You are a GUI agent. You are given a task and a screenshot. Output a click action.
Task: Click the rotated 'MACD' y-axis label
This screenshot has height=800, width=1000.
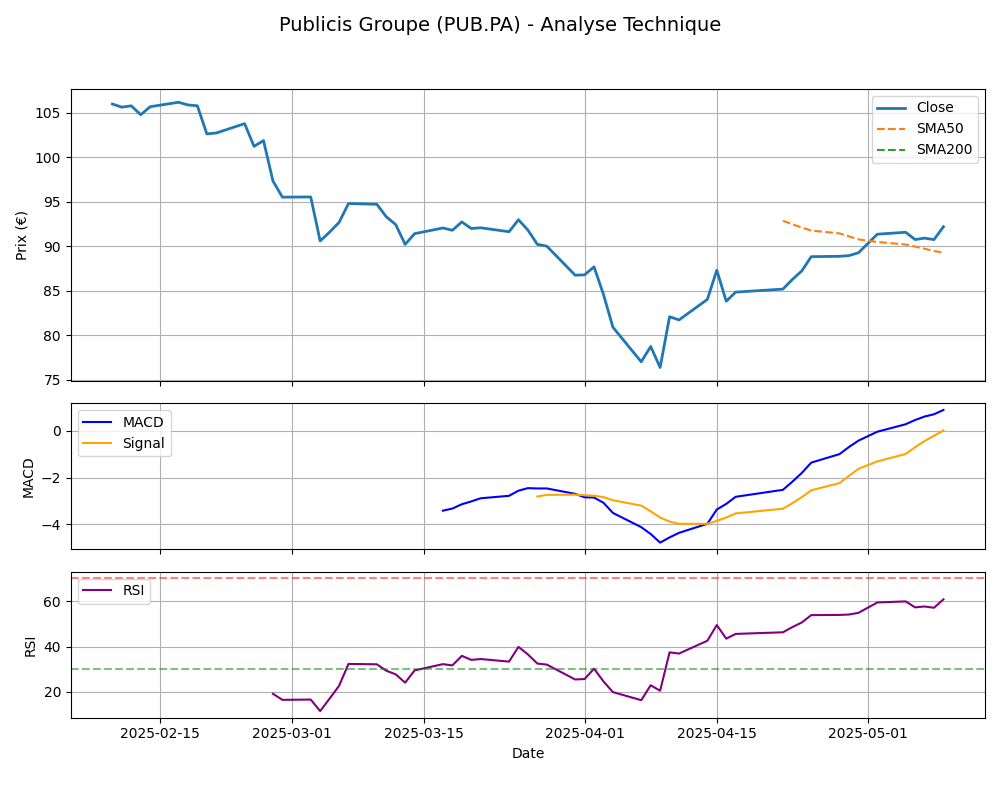28,478
